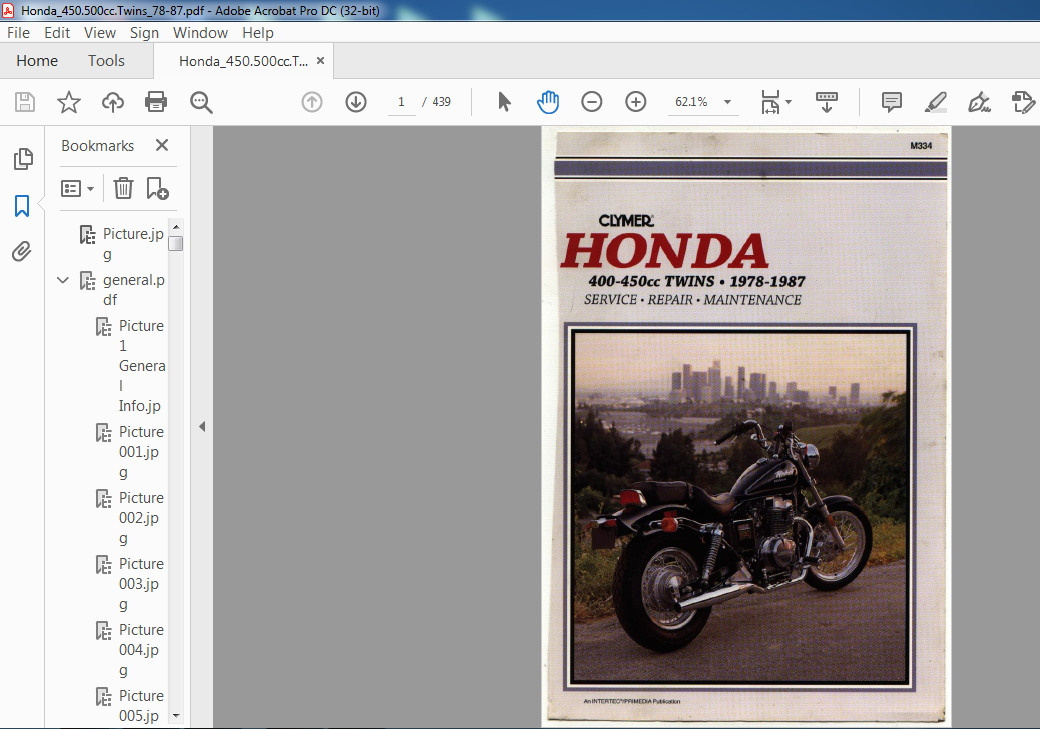Click the Save file icon
1040x729 pixels.
tap(25, 102)
